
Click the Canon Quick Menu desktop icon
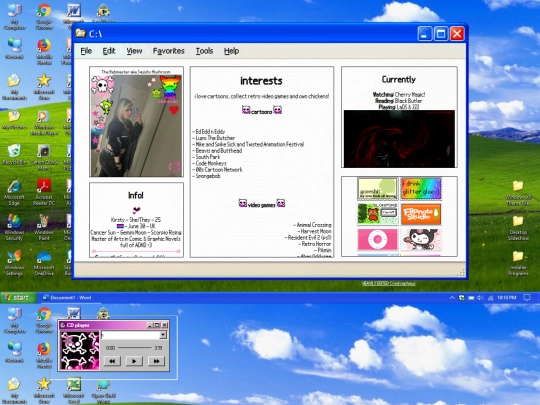44,157
